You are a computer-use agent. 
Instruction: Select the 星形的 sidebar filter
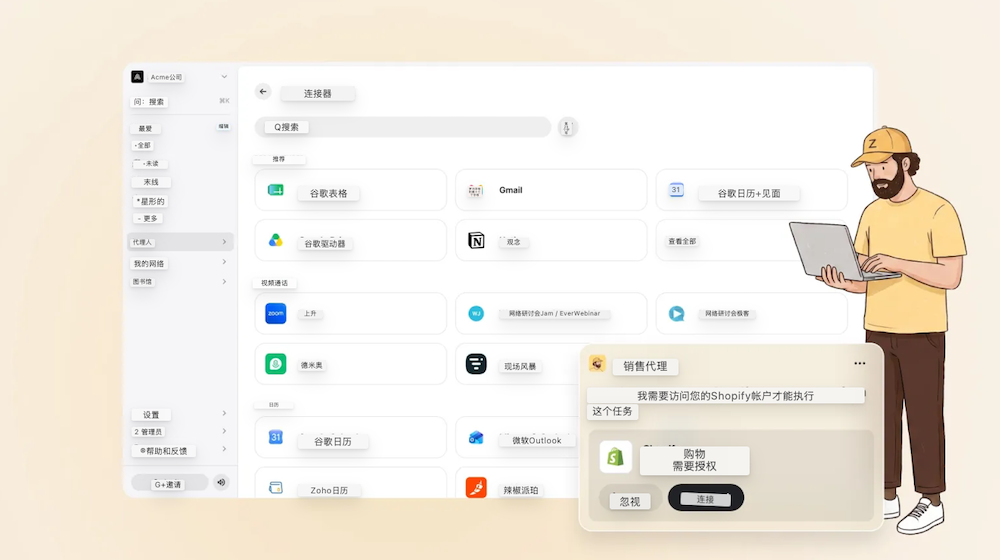coord(151,201)
